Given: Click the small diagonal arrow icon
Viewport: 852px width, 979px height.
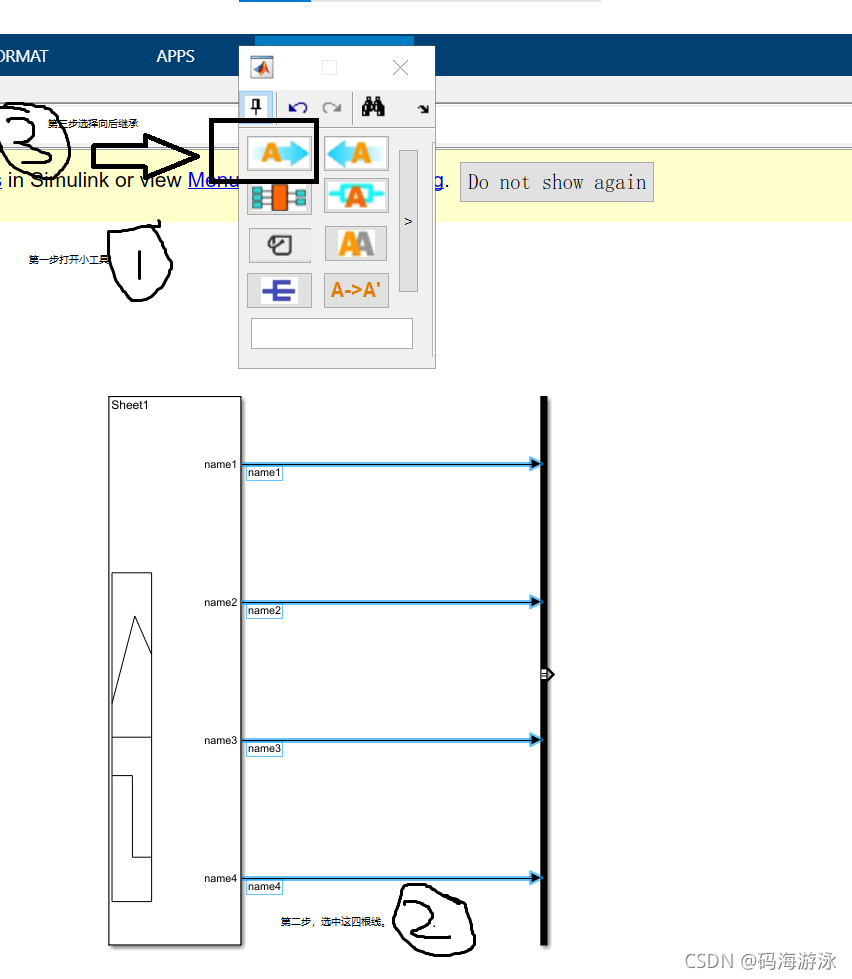Looking at the screenshot, I should coord(423,109).
